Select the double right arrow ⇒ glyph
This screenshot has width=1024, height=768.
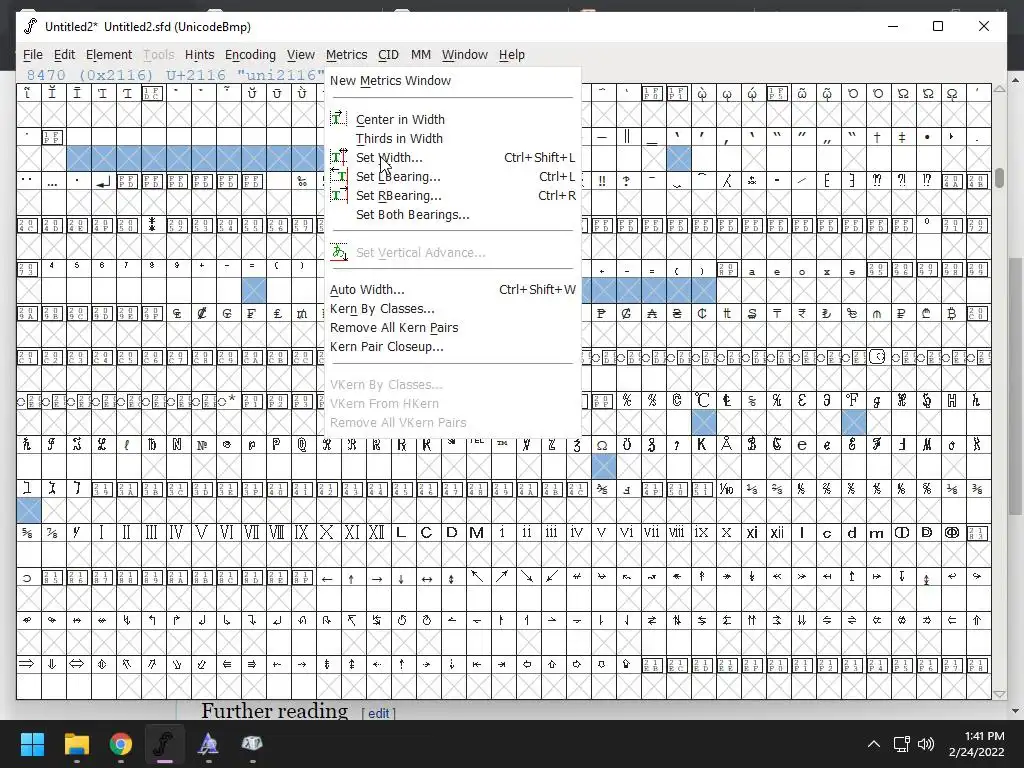click(x=27, y=664)
